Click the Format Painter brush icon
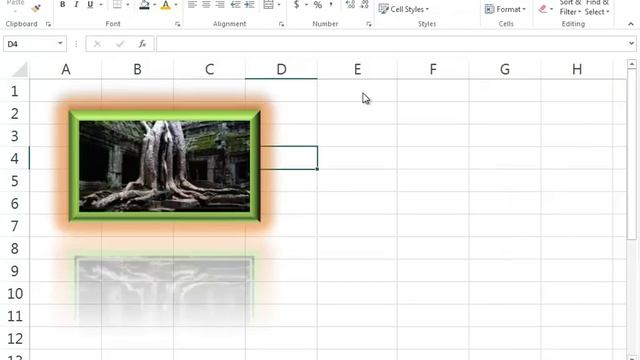The image size is (640, 360). 36,8
